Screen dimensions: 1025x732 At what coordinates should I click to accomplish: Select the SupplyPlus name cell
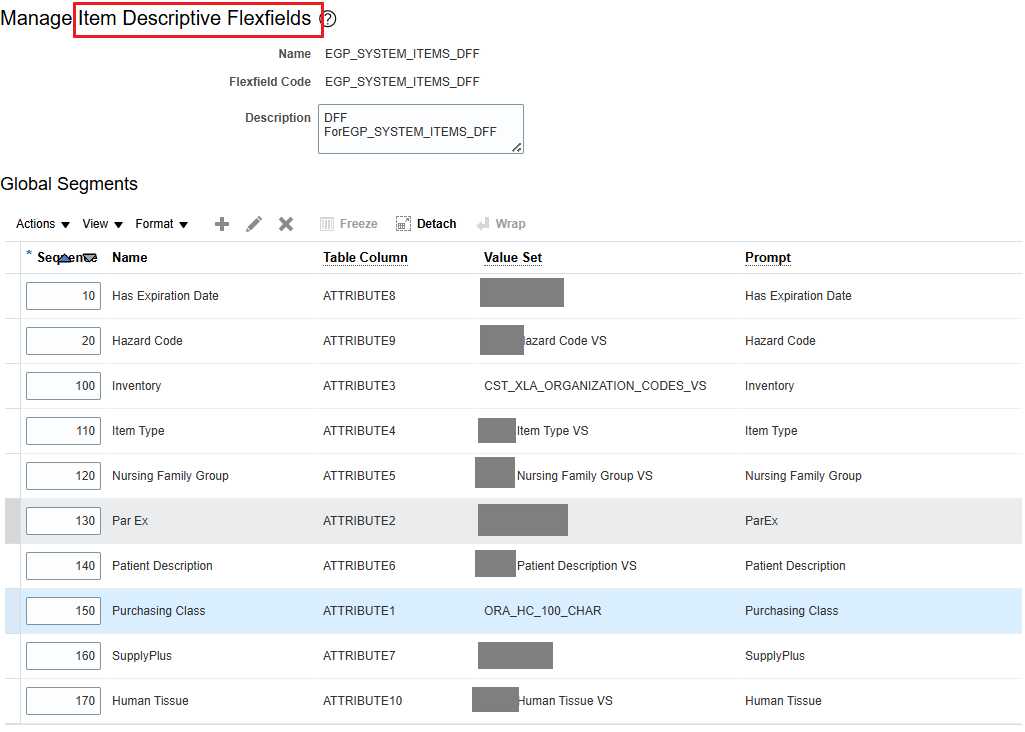tap(142, 656)
